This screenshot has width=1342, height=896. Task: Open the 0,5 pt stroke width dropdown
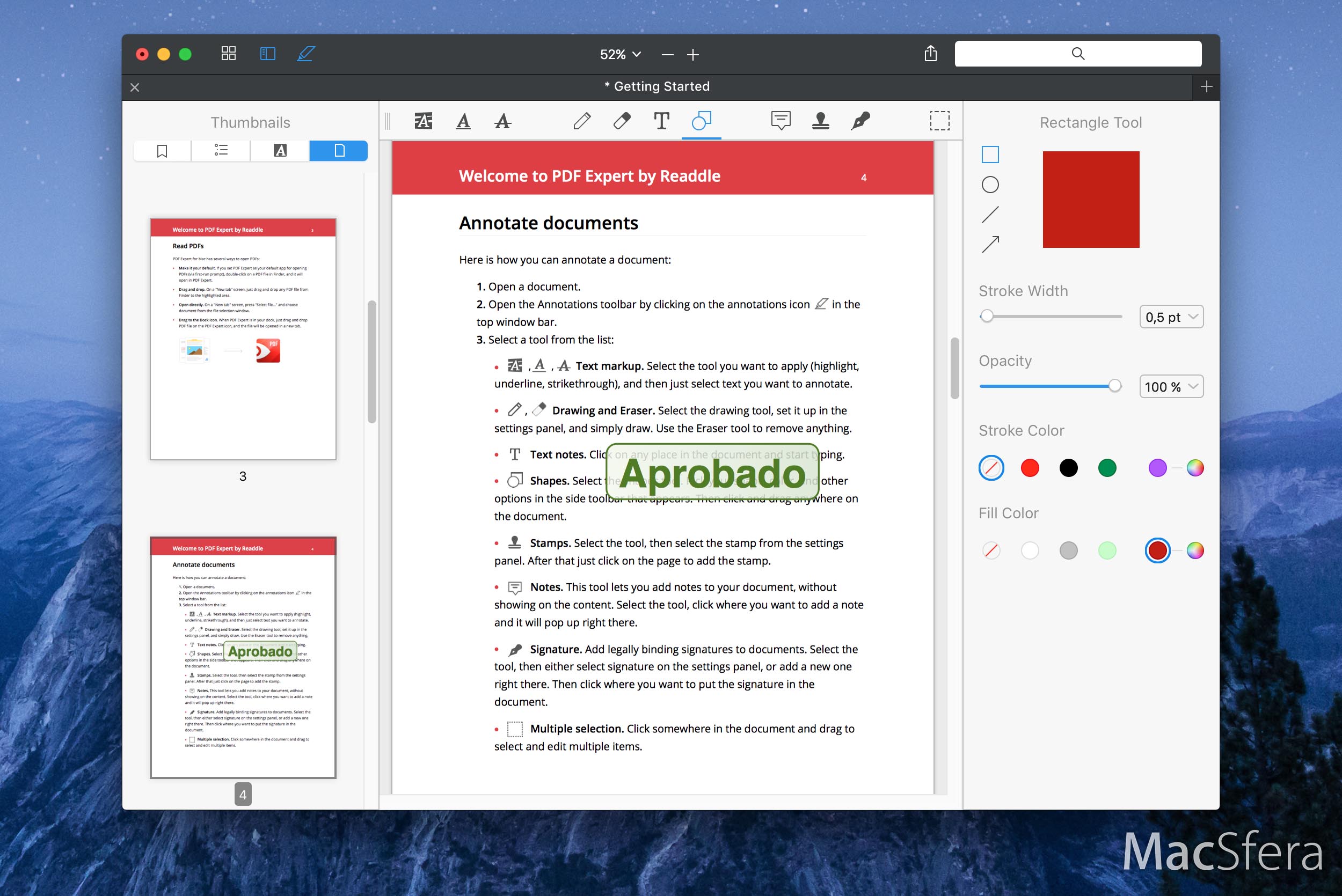click(1171, 317)
